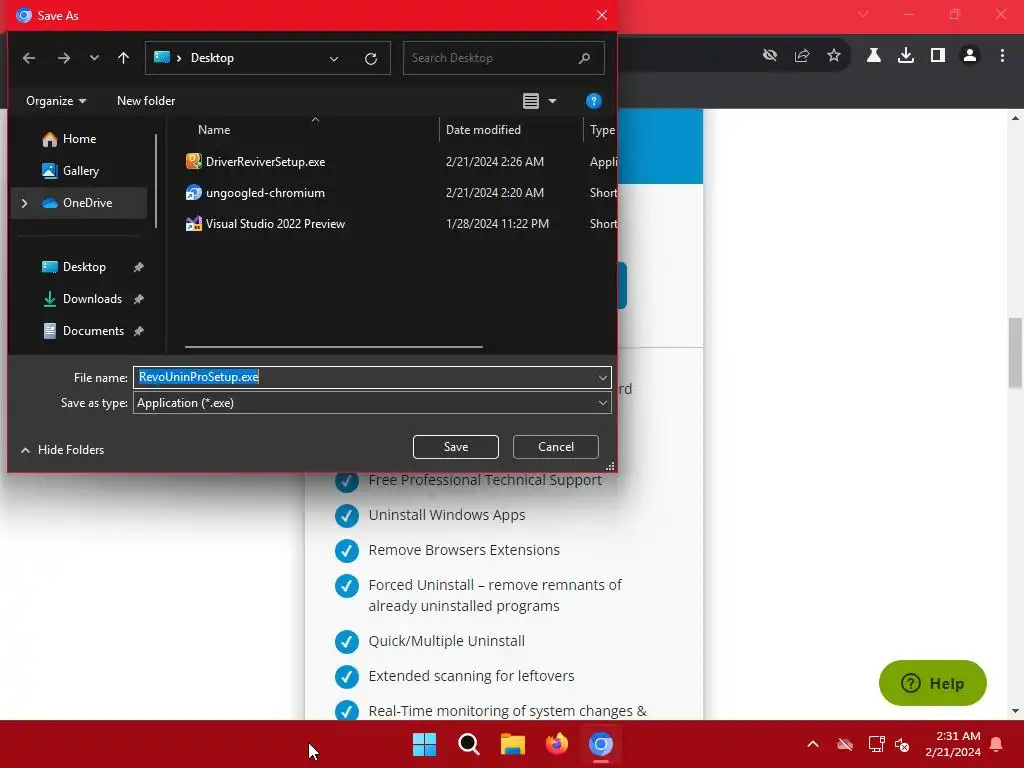Image resolution: width=1024 pixels, height=768 pixels.
Task: Expand the File name dropdown arrow
Action: (x=602, y=377)
